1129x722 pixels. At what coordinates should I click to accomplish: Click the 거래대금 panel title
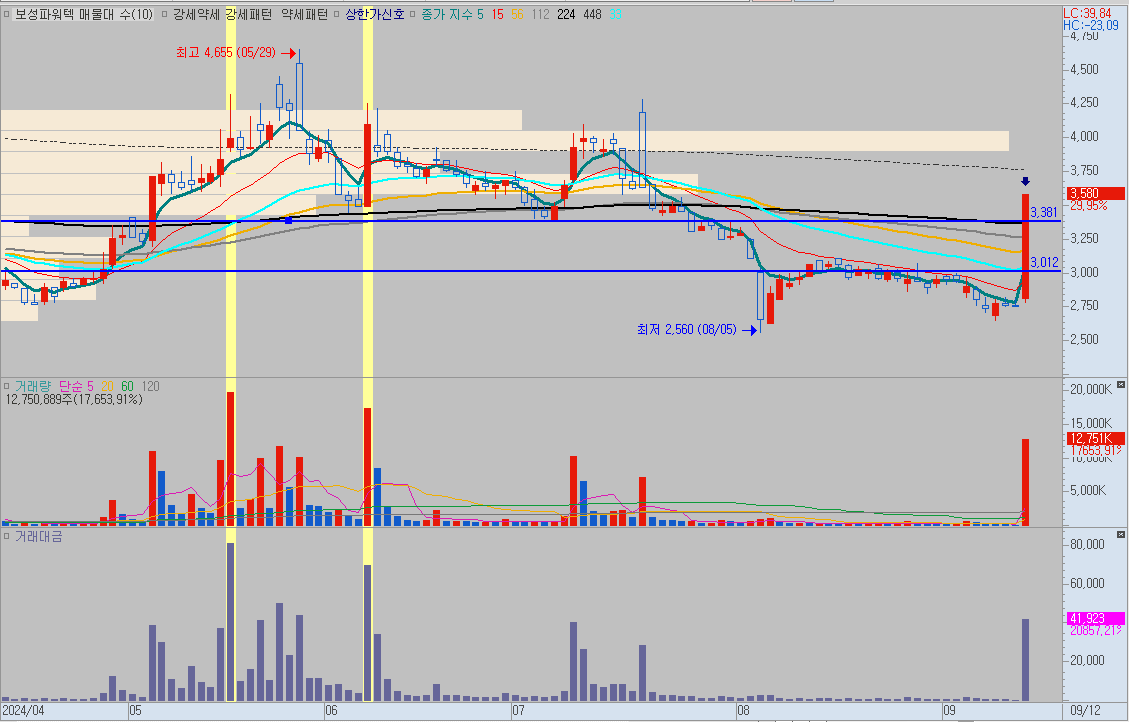(x=39, y=536)
